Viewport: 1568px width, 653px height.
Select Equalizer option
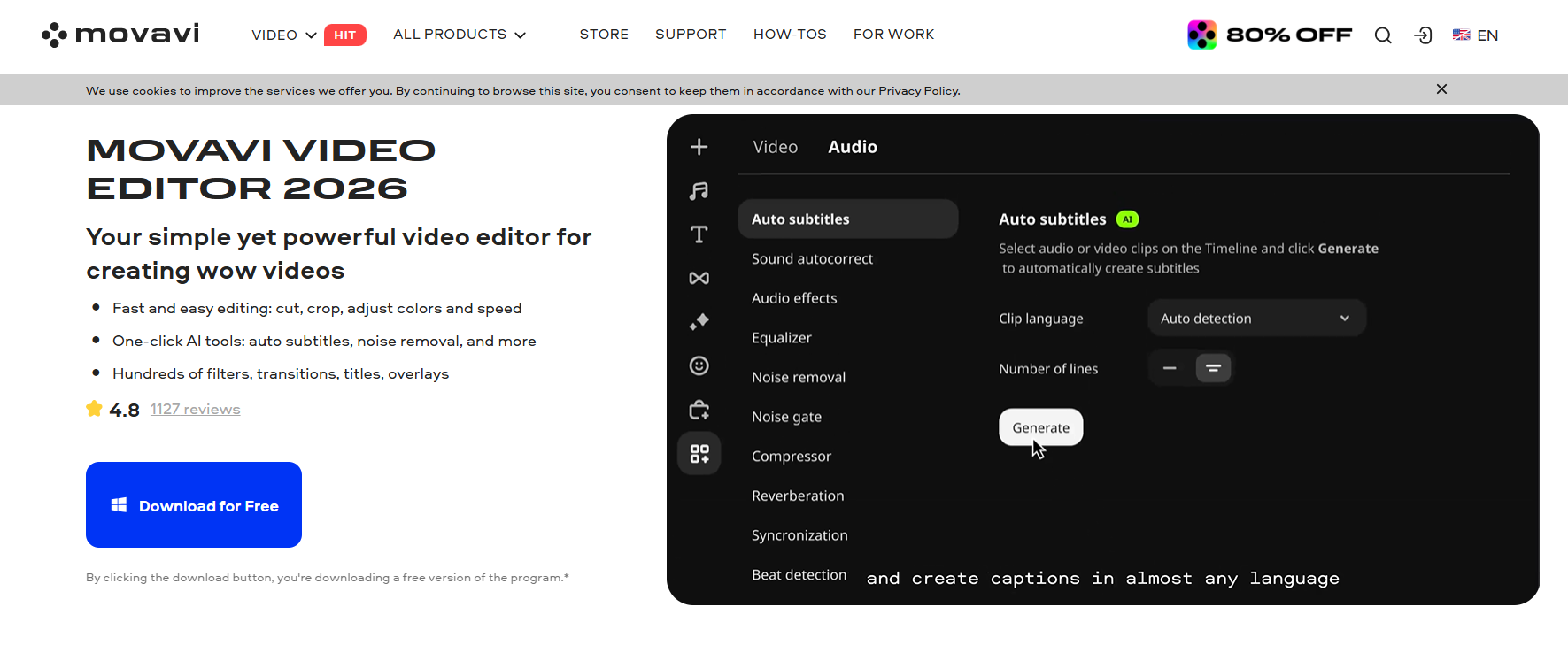point(781,338)
